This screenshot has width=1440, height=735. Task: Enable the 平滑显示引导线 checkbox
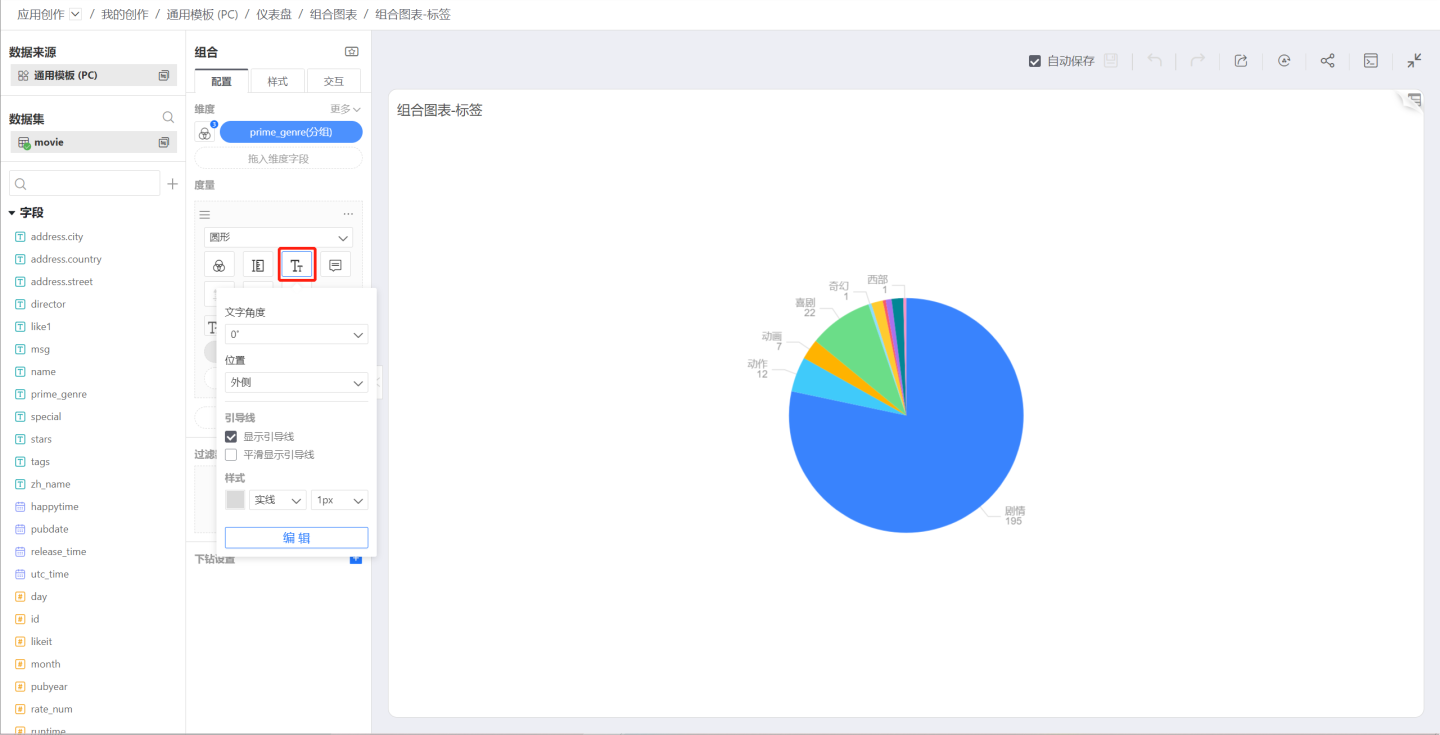tap(231, 455)
